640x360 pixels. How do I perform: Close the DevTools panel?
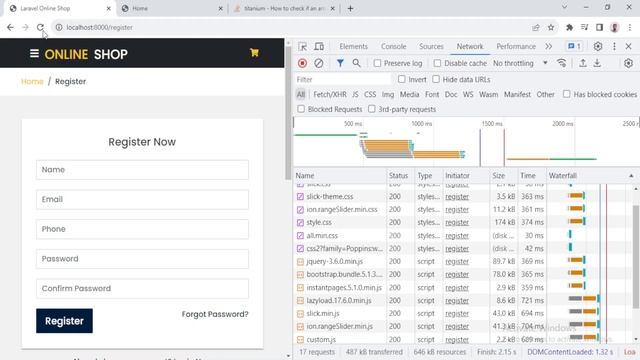tap(629, 47)
